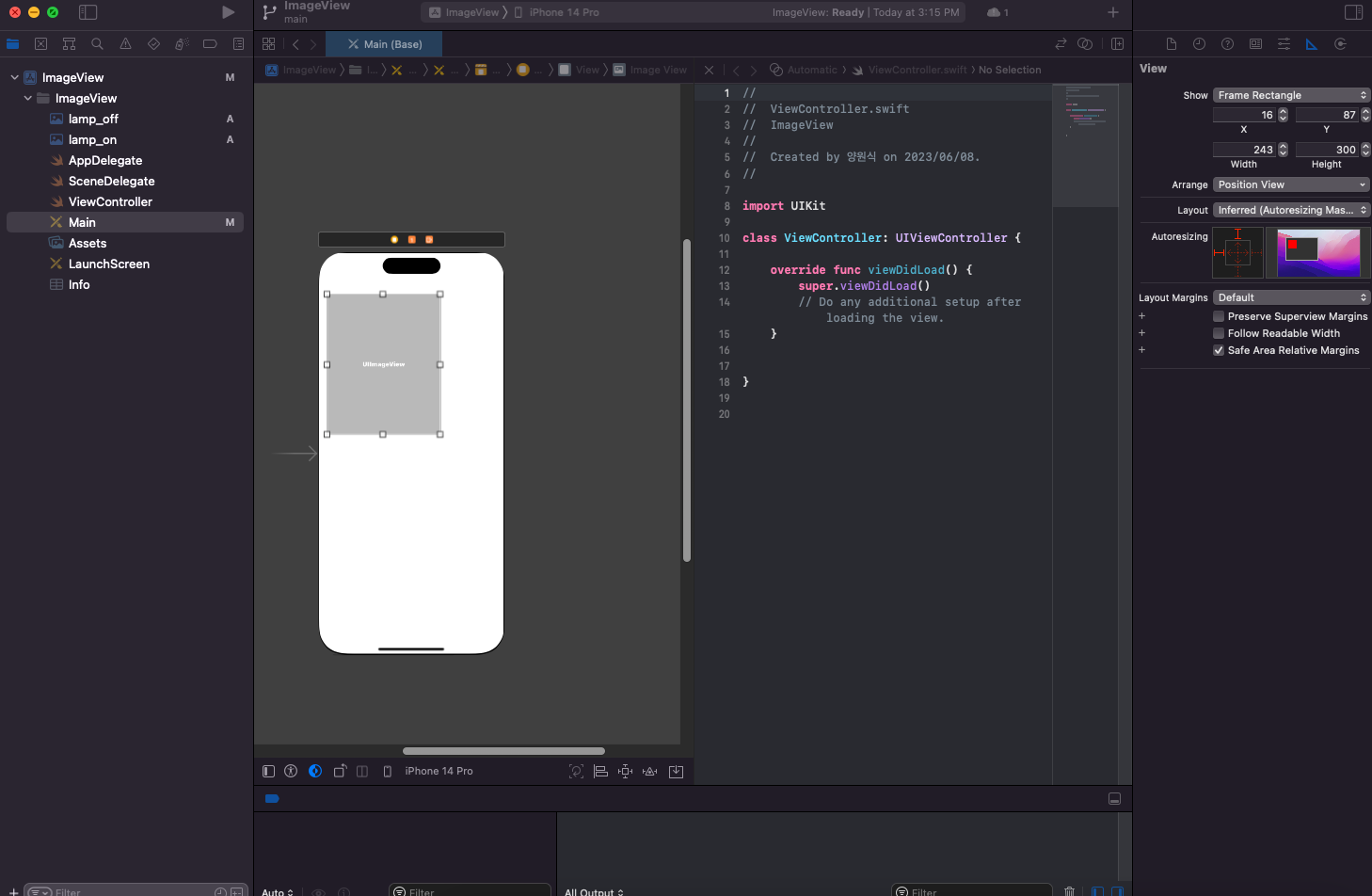This screenshot has height=896, width=1372.
Task: Click the Width input field
Action: tap(1244, 150)
